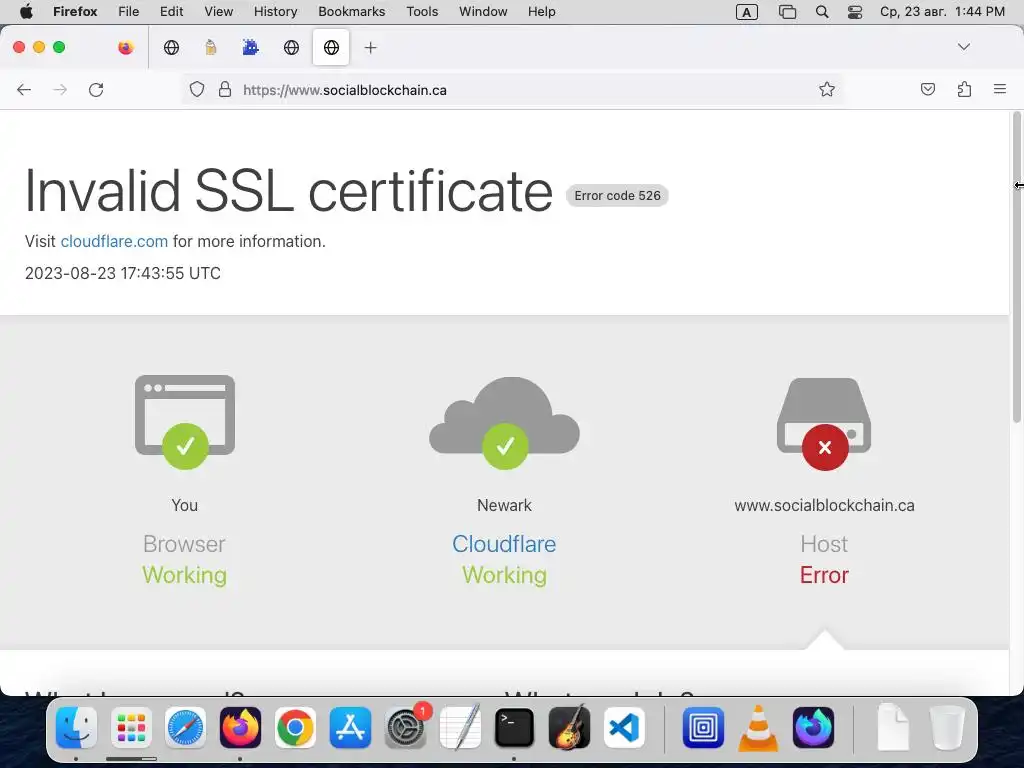Switch to the blue puzzle-piece tab
Screen dimensions: 1024x768
tap(250, 47)
